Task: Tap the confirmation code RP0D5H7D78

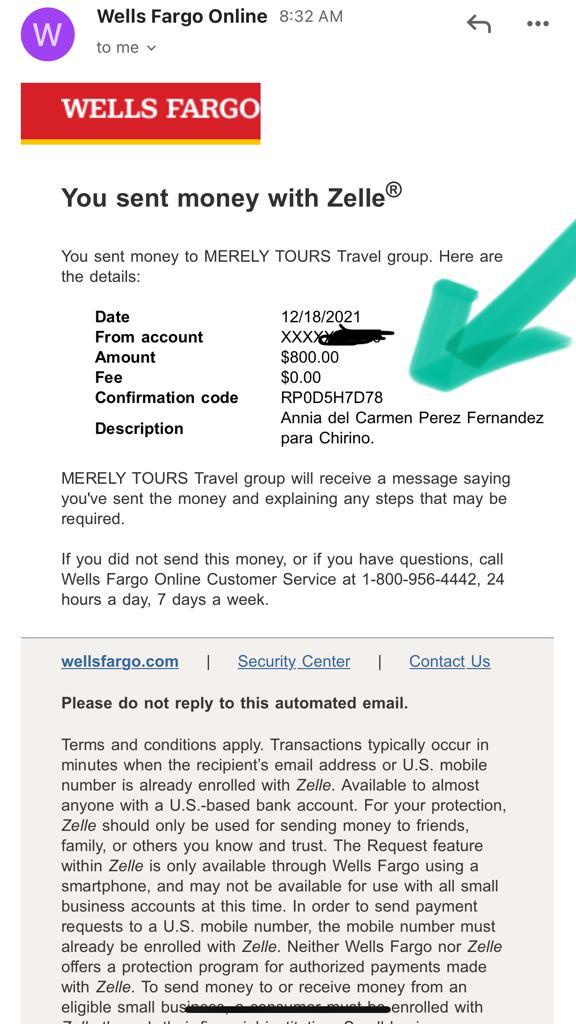Action: coord(332,397)
